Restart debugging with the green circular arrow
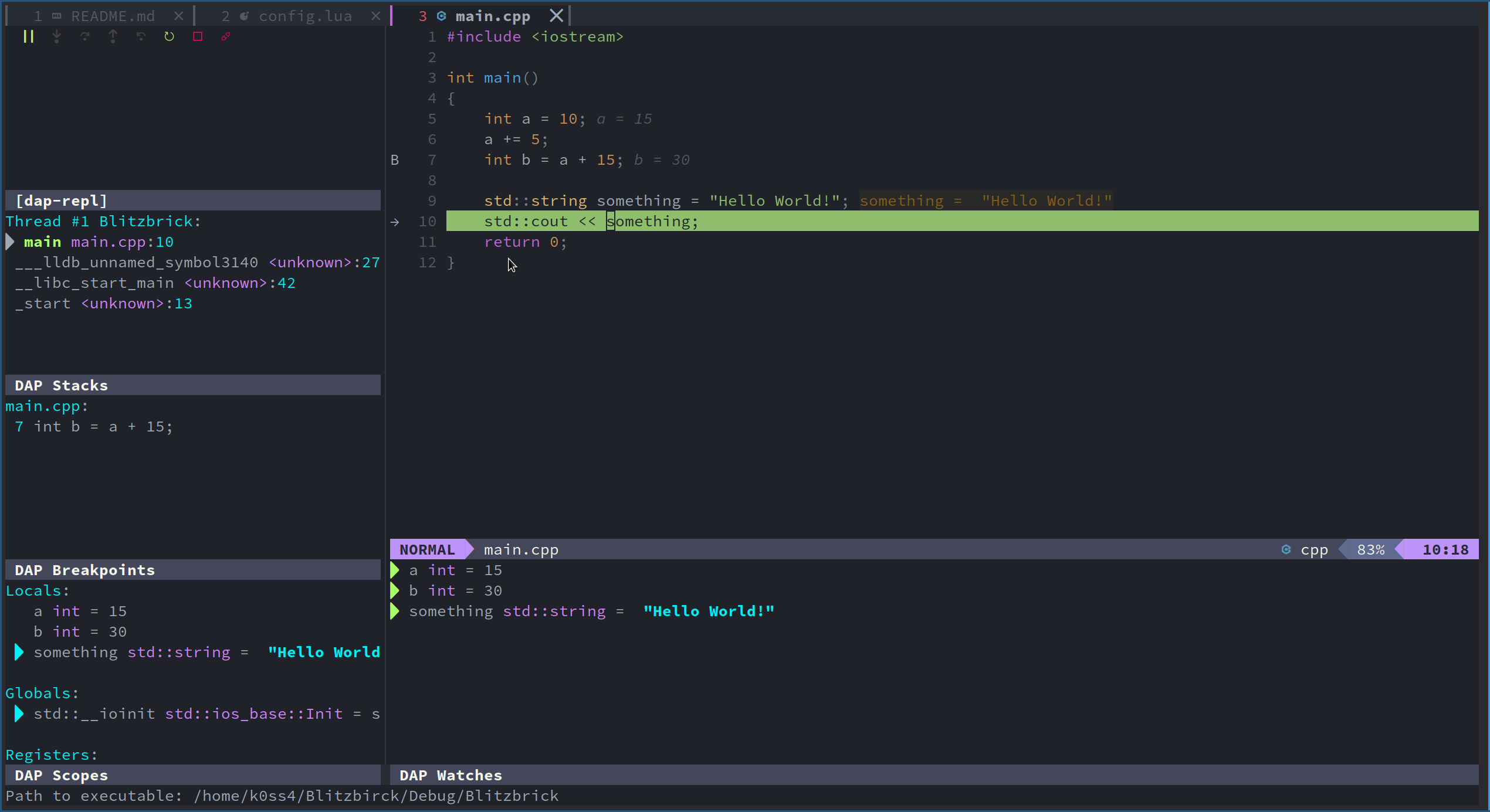1490x812 pixels. tap(170, 36)
